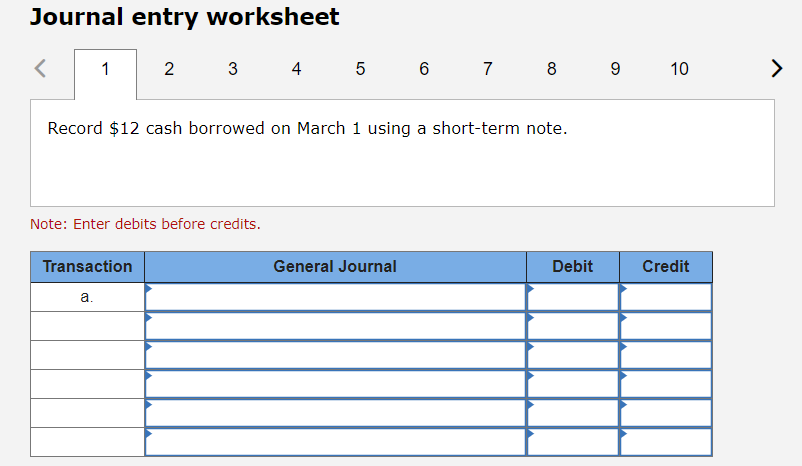Click the Credit column header
Screen dimensions: 802x466
click(666, 267)
